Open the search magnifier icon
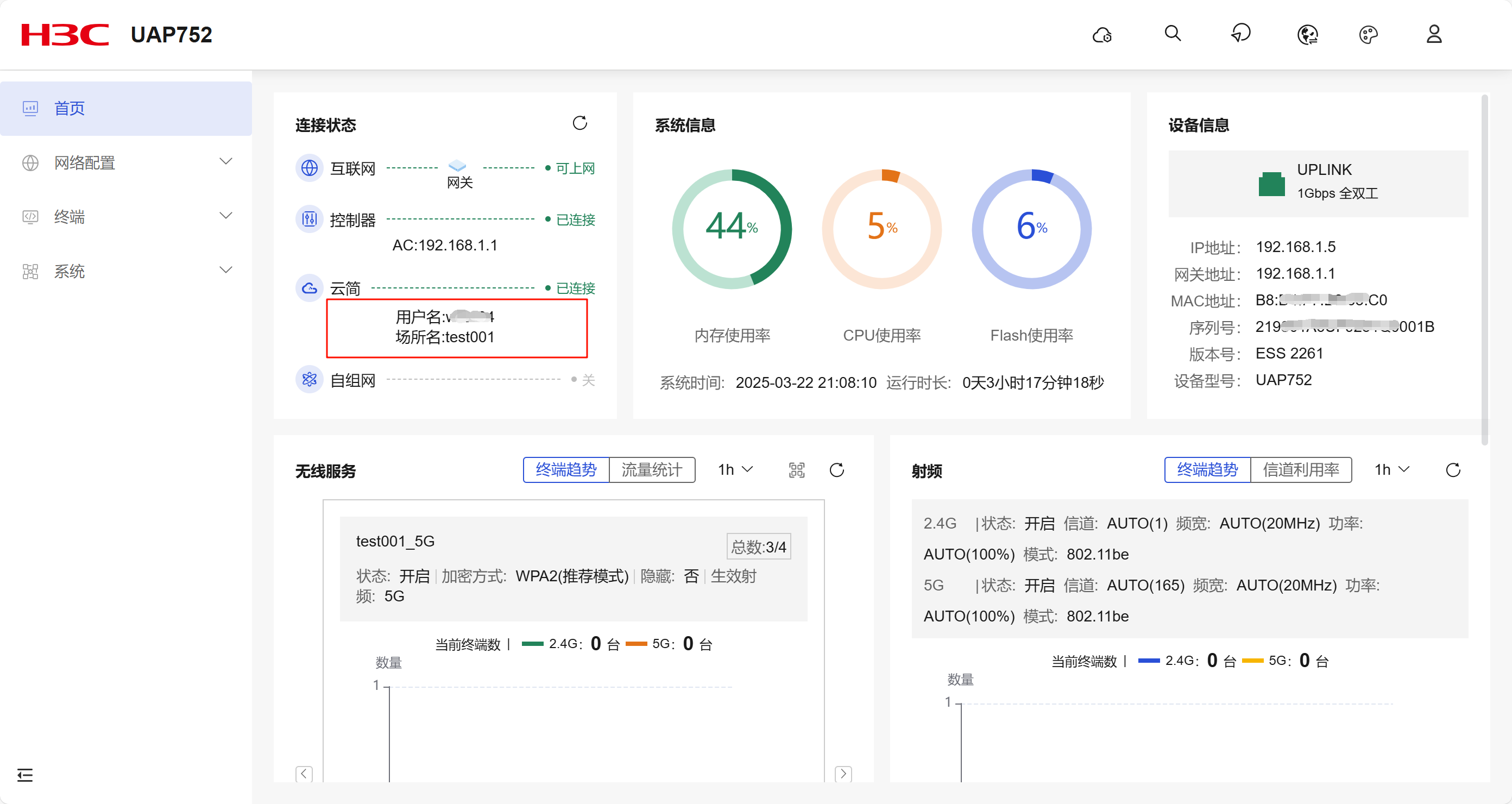Screen dimensions: 1512x804 pos(1172,34)
